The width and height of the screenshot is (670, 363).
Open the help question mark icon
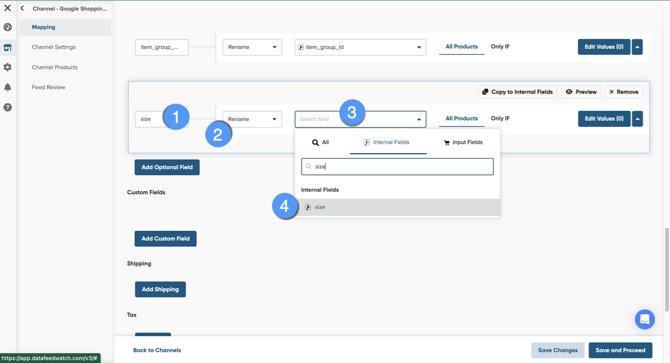(8, 107)
